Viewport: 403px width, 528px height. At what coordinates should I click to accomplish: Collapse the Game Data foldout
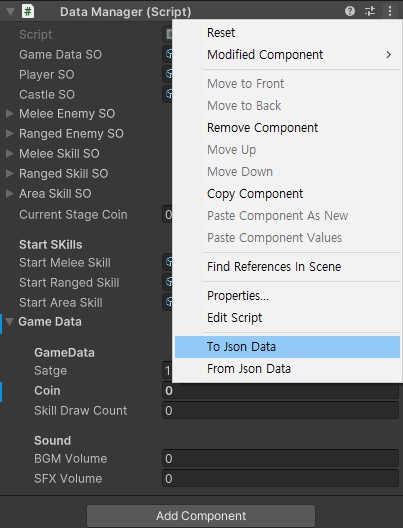9,322
